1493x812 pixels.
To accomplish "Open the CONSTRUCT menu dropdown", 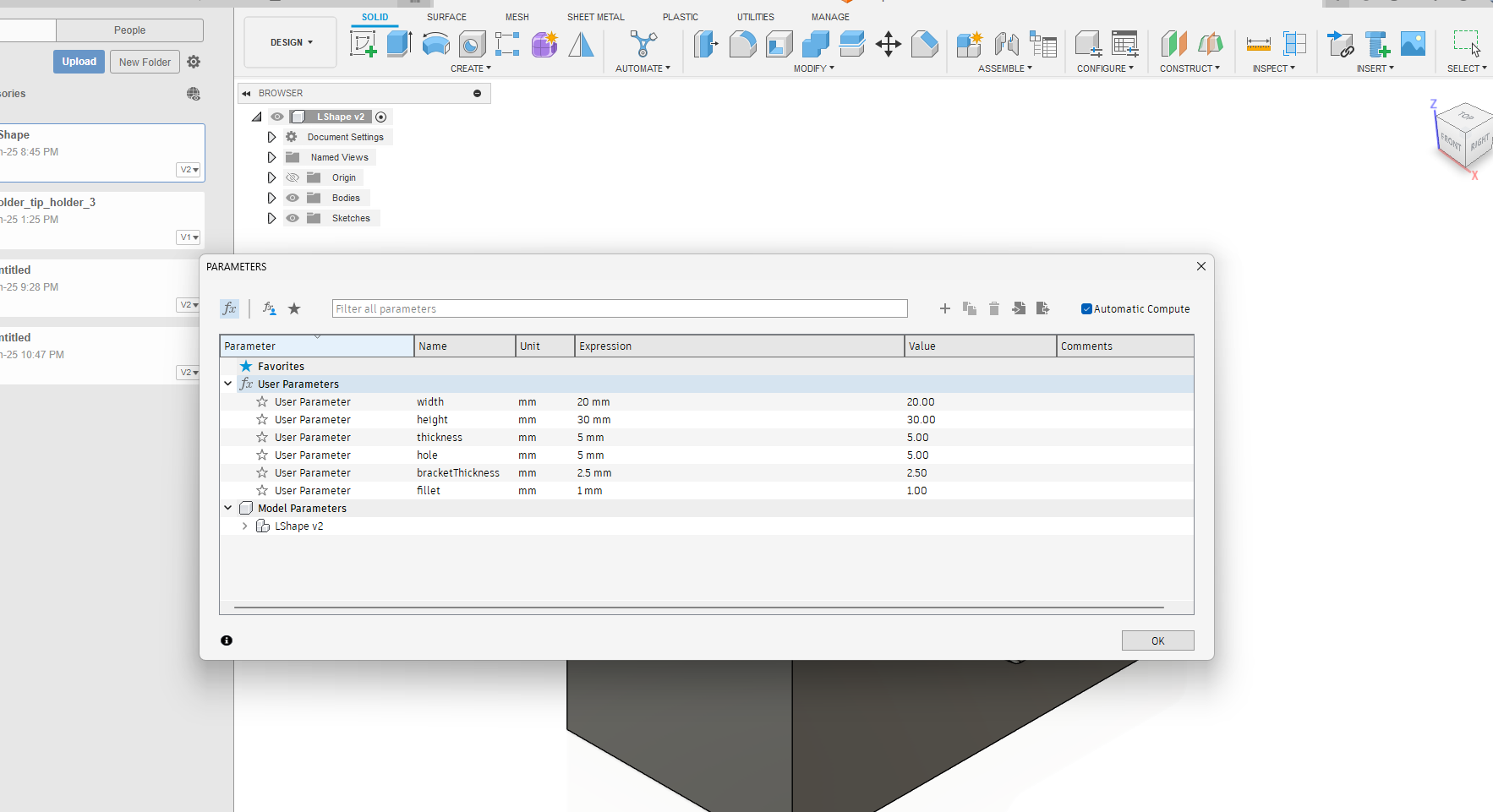I will tap(1189, 68).
